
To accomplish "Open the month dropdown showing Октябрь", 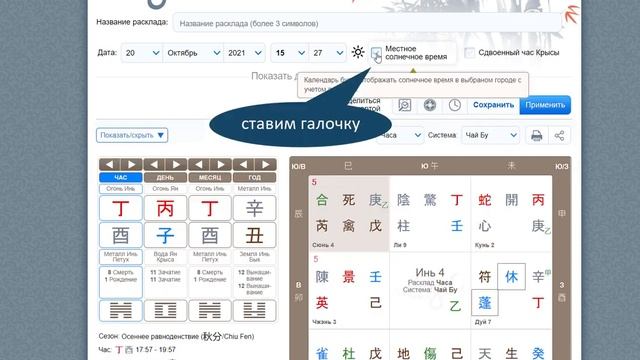I will 193,53.
